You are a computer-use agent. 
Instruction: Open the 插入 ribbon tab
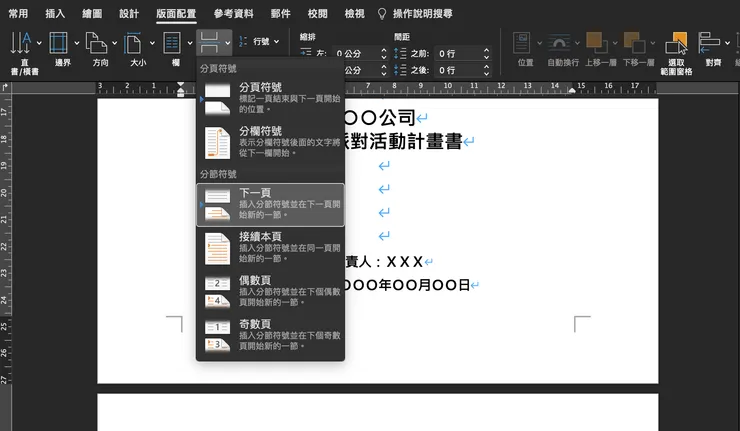55,14
